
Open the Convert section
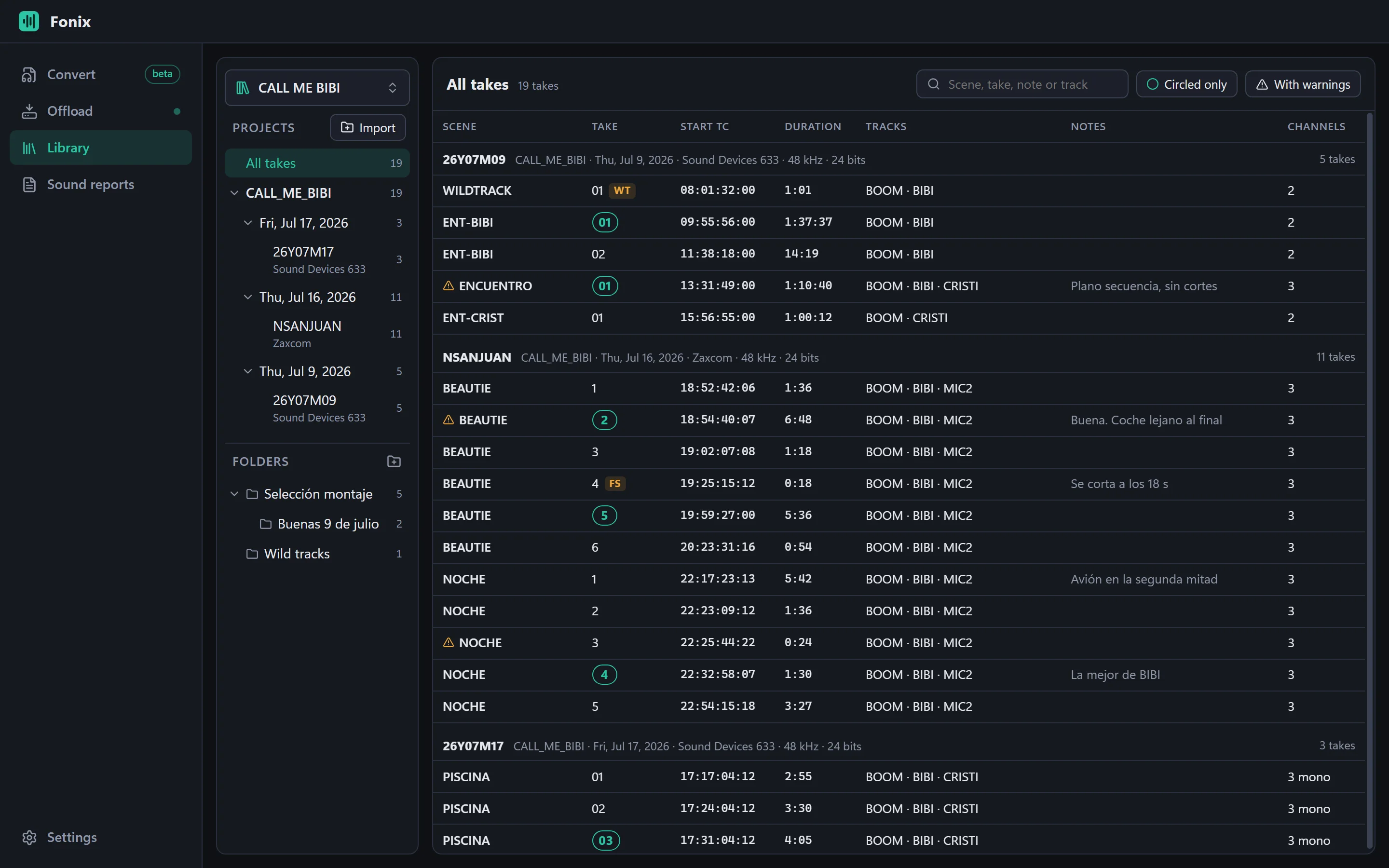(x=101, y=75)
